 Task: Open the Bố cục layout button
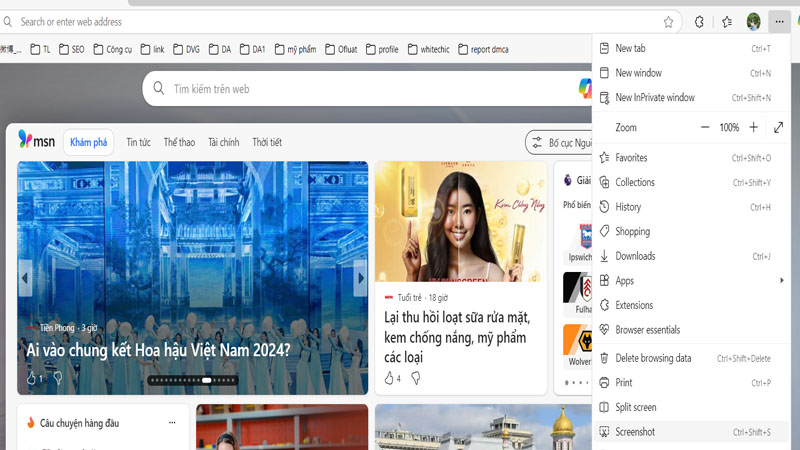(x=559, y=143)
